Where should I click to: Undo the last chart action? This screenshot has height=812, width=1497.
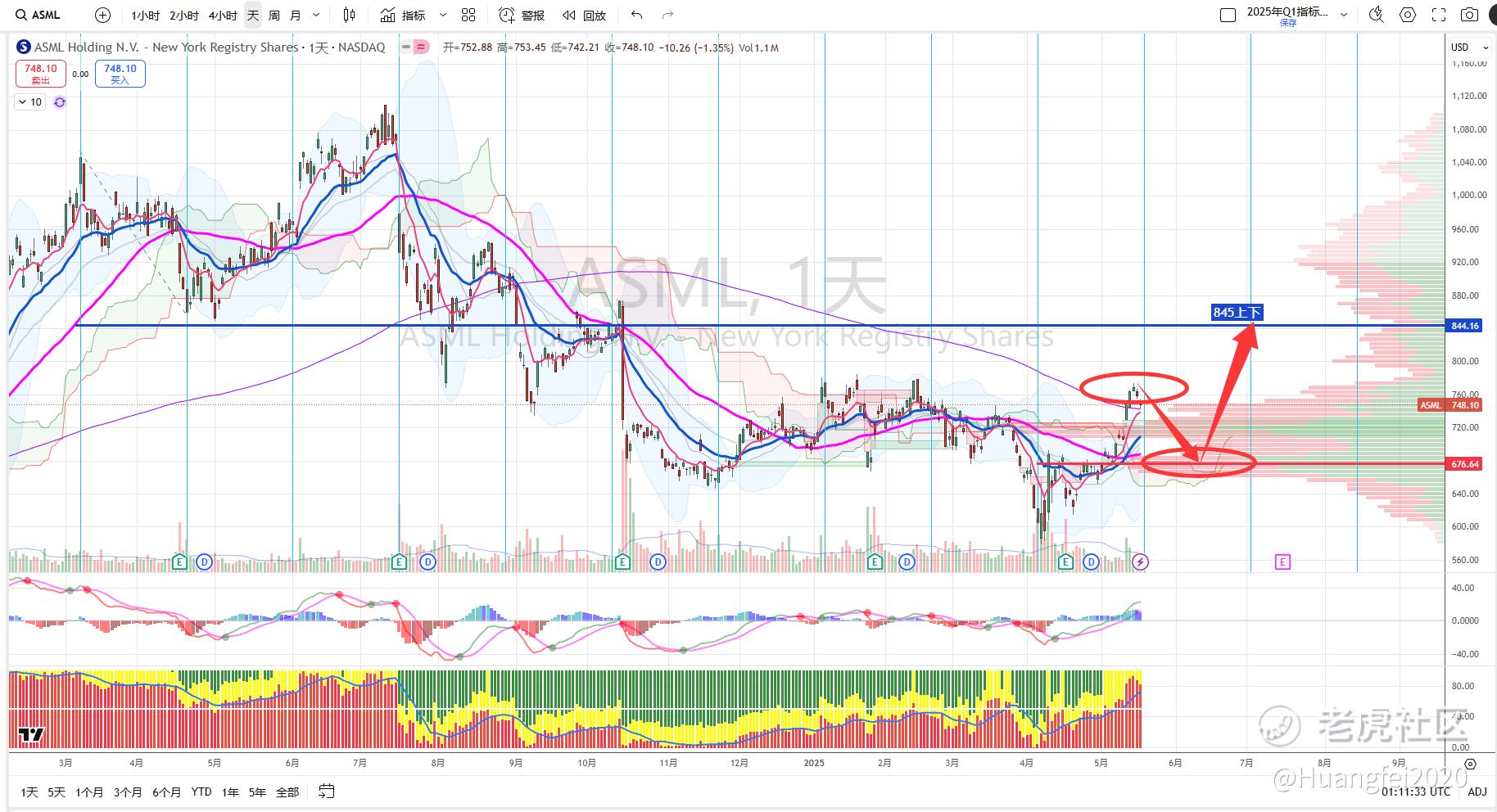637,15
